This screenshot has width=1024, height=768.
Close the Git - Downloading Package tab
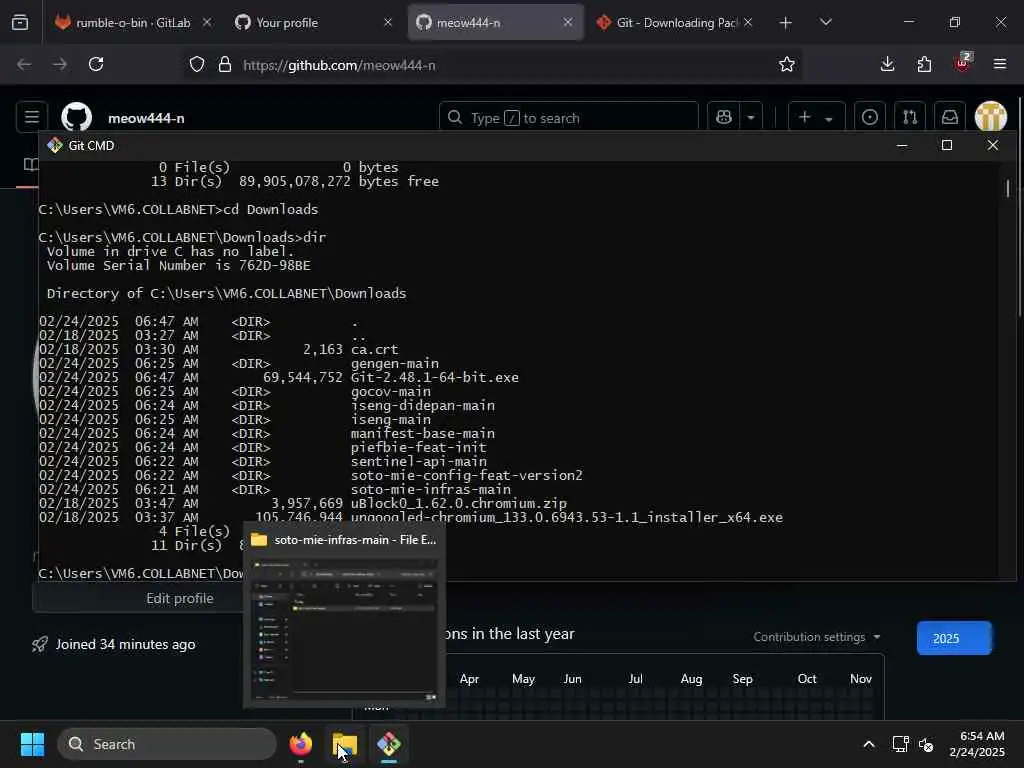748,22
